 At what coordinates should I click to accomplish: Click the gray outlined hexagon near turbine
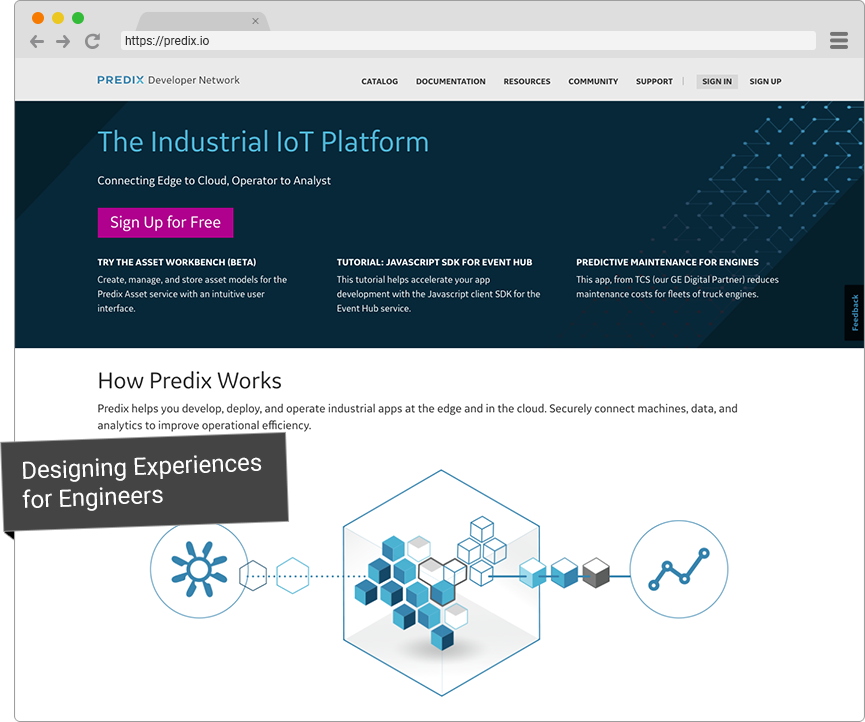point(253,575)
